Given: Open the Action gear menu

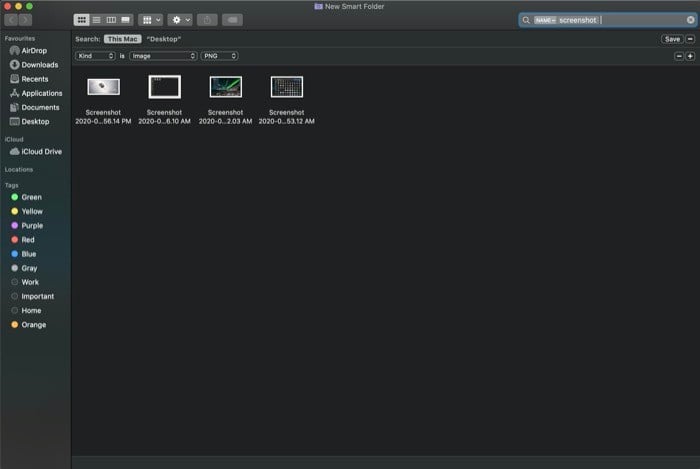Looking at the screenshot, I should (x=180, y=20).
